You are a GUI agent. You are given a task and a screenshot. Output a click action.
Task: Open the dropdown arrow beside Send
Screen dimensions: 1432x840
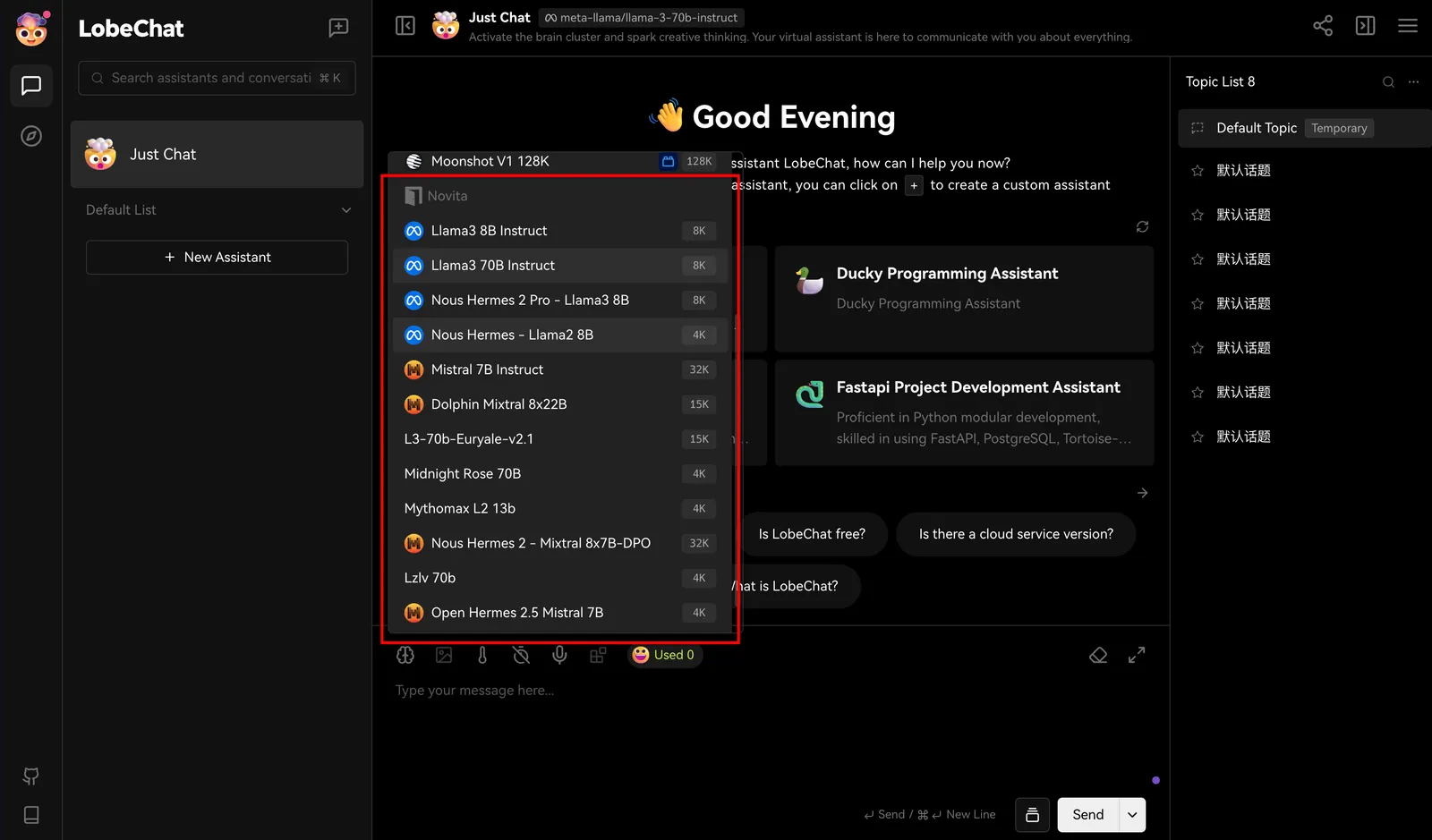[x=1132, y=815]
